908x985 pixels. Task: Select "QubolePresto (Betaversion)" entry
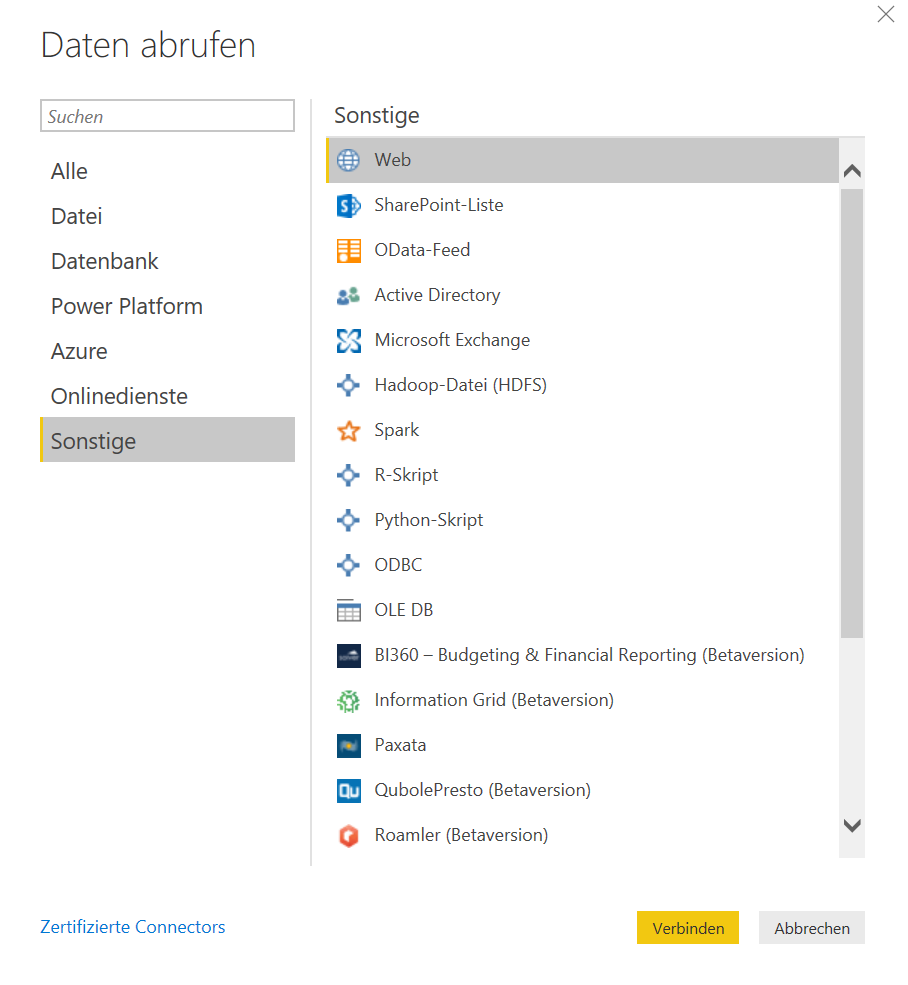click(483, 790)
